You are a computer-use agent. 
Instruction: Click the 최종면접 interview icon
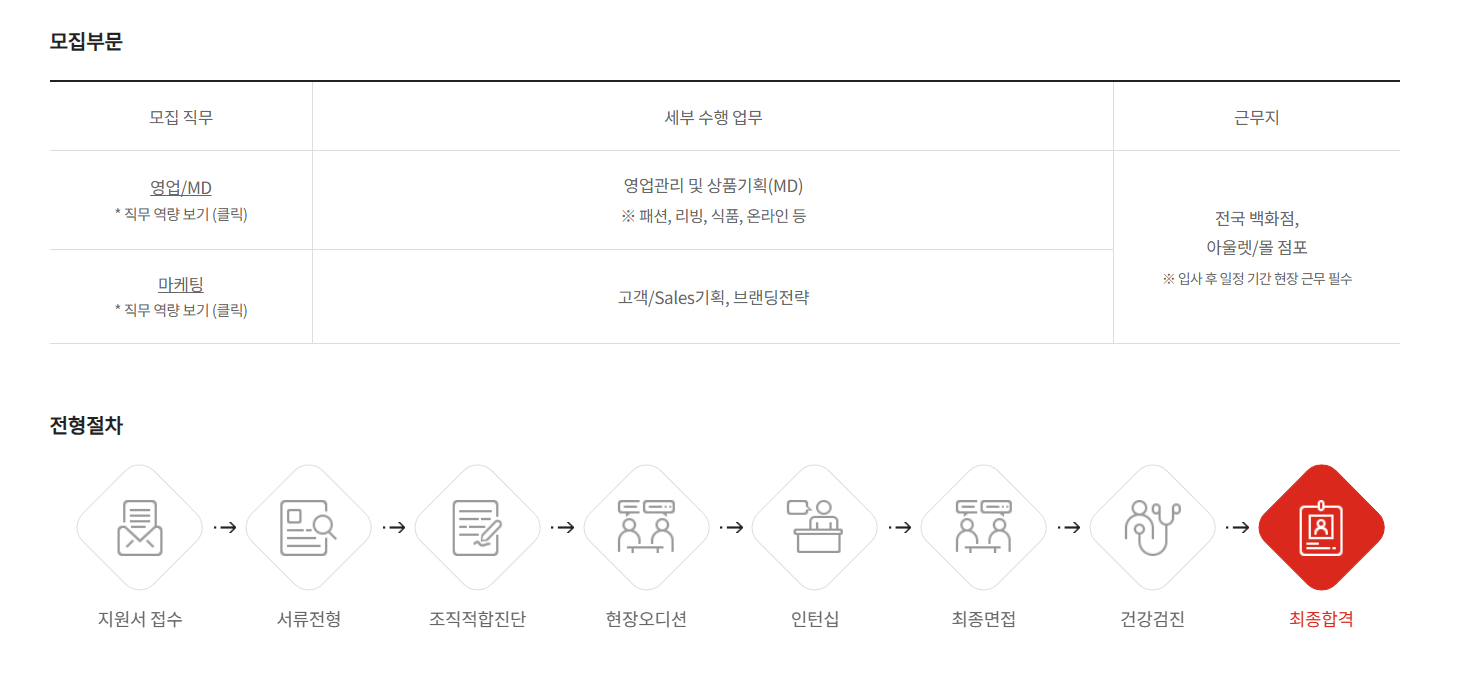point(984,528)
